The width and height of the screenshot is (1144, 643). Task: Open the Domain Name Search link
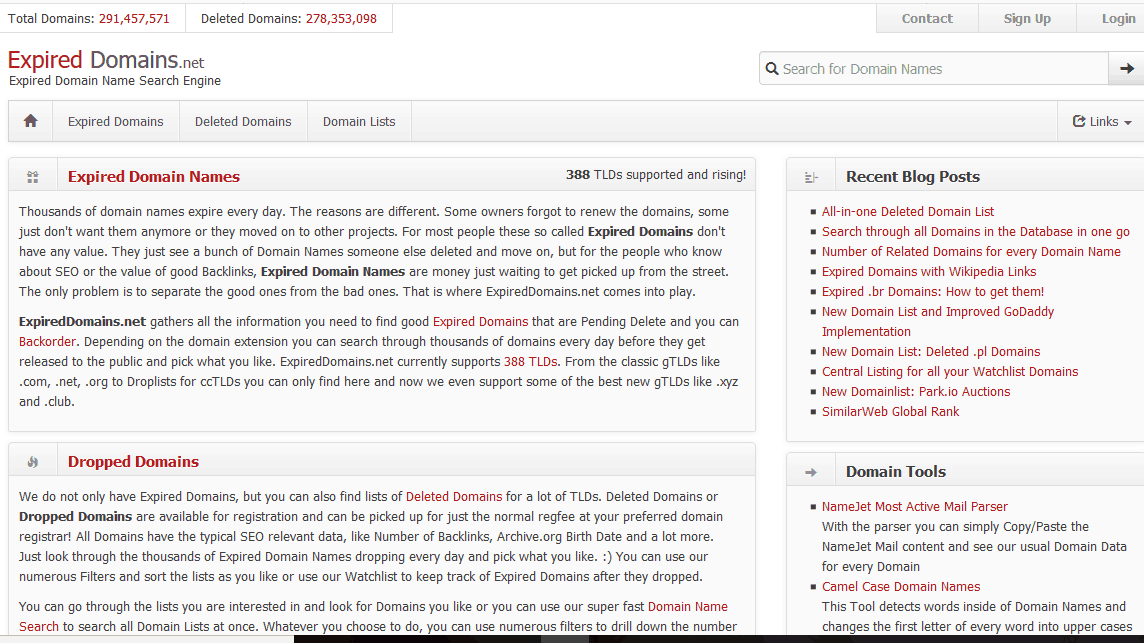[687, 607]
